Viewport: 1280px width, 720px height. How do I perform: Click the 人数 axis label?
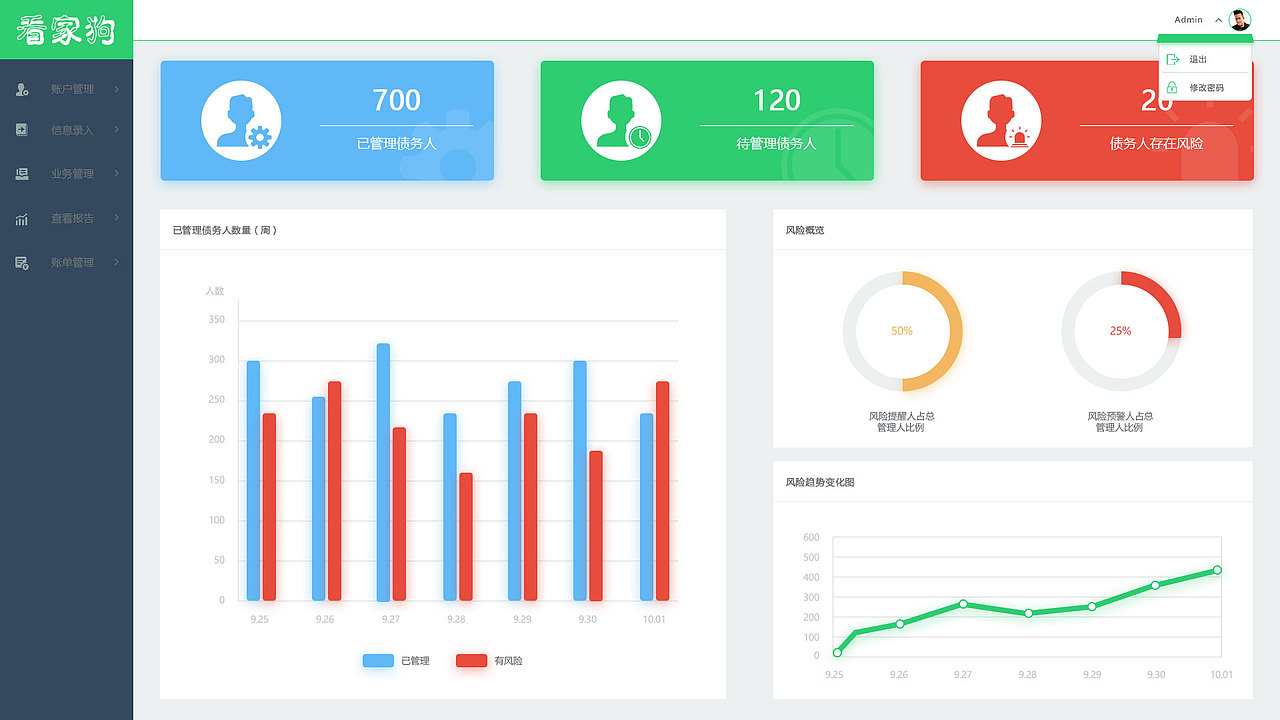[215, 291]
